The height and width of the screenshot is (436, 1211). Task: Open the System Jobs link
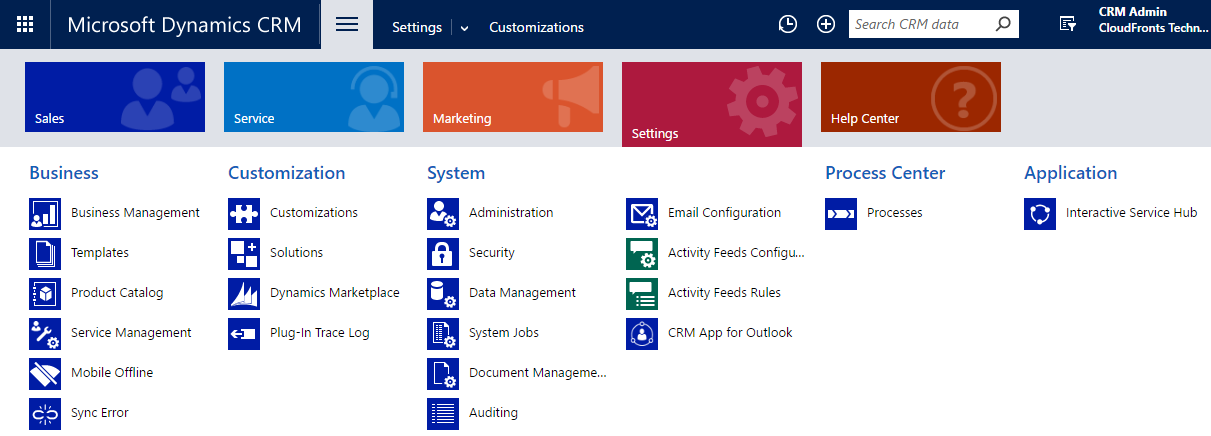(x=504, y=333)
